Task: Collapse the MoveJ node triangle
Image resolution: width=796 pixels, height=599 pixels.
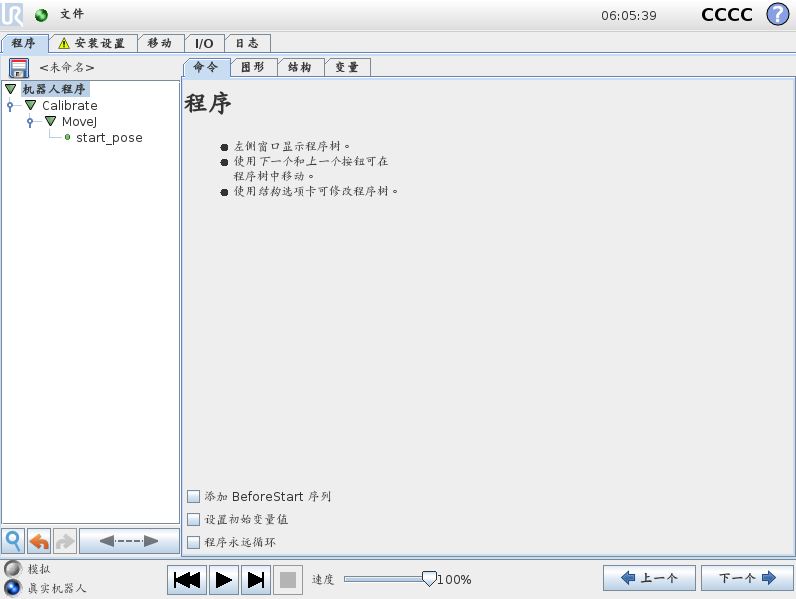Action: pyautogui.click(x=50, y=122)
